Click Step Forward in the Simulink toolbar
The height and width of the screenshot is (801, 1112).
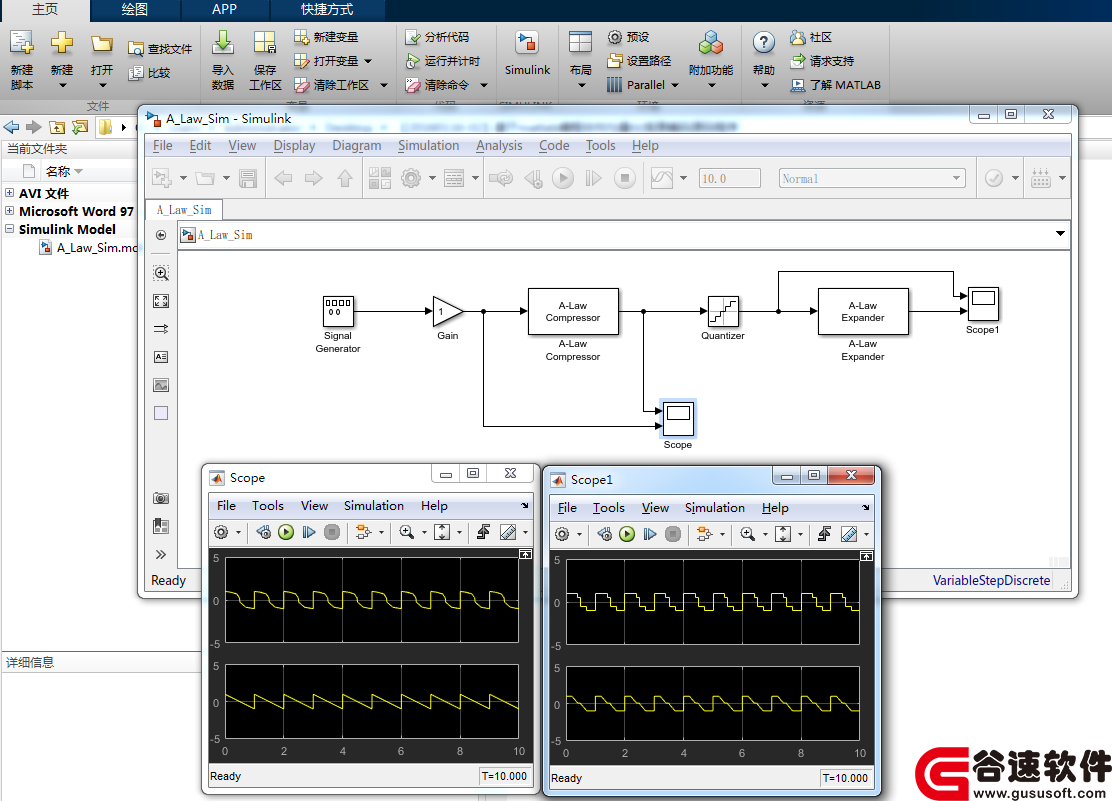(594, 178)
